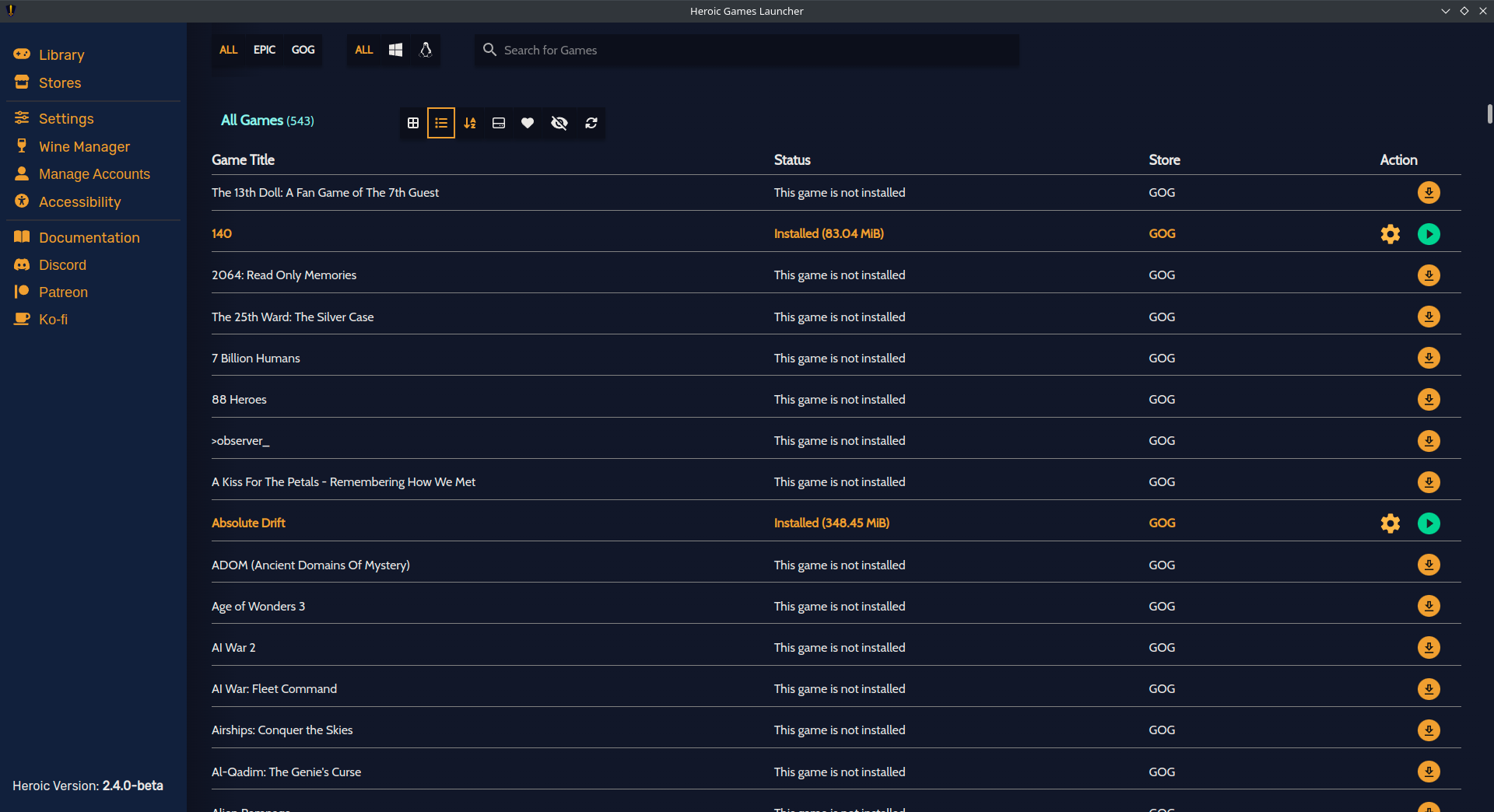Open Absolute Drift game title
Image resolution: width=1494 pixels, height=812 pixels.
248,523
